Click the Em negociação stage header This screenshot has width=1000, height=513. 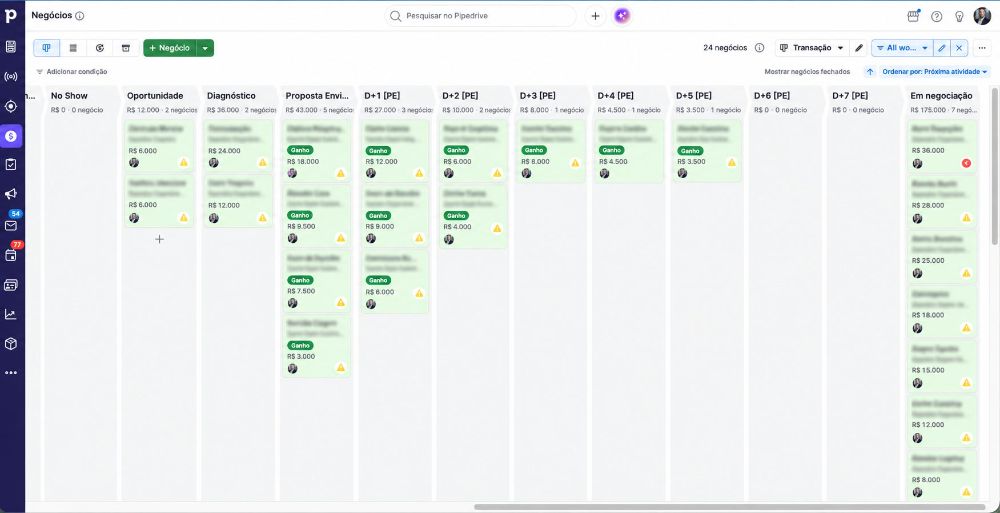click(941, 96)
